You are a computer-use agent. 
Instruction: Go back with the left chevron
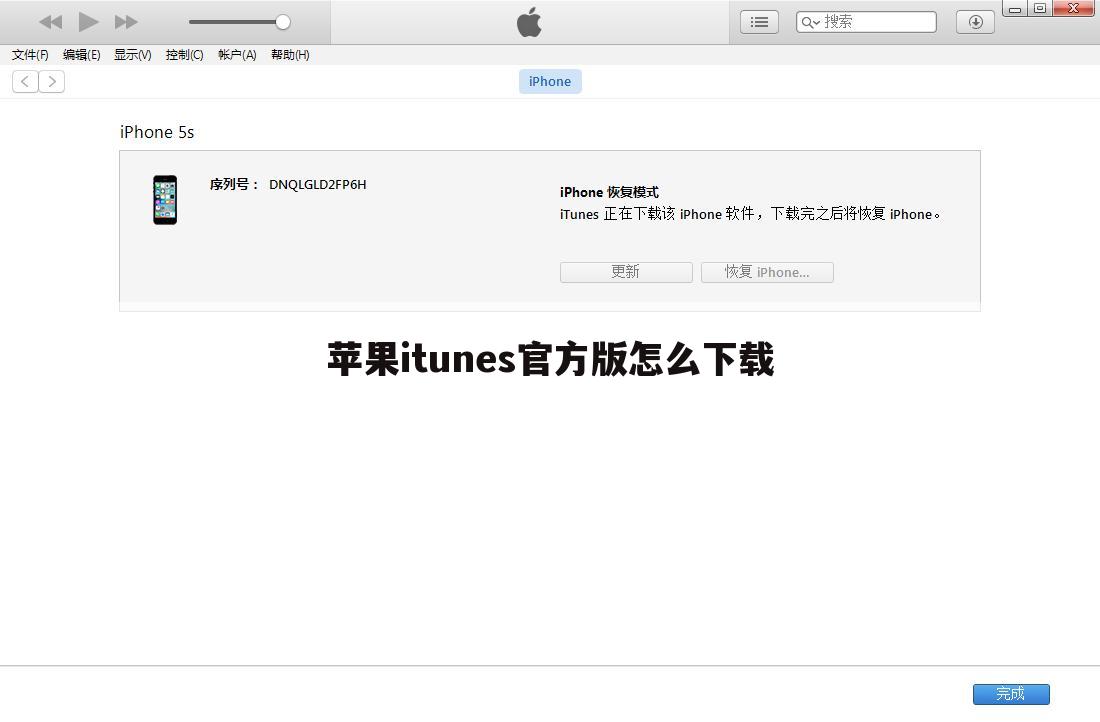25,81
